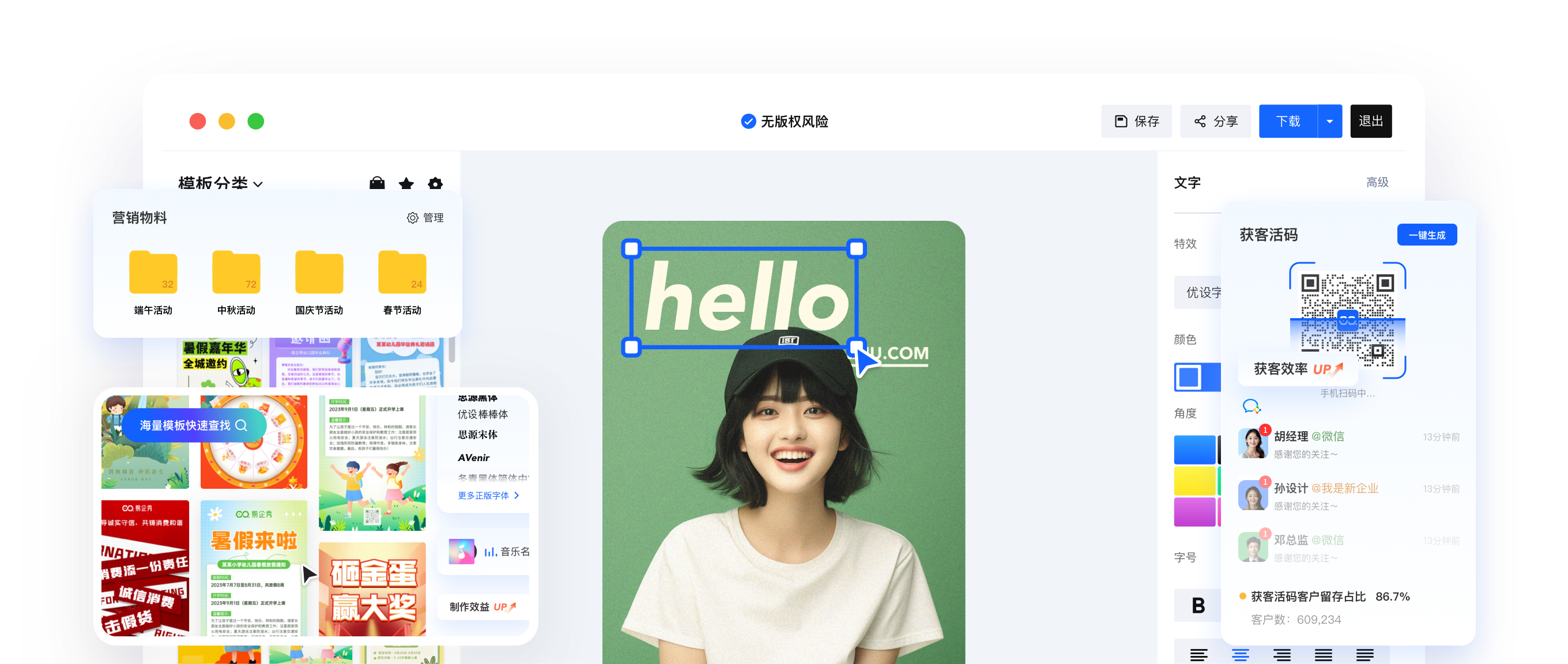Click the blue 下载 button
This screenshot has width=1568, height=664.
click(1288, 121)
